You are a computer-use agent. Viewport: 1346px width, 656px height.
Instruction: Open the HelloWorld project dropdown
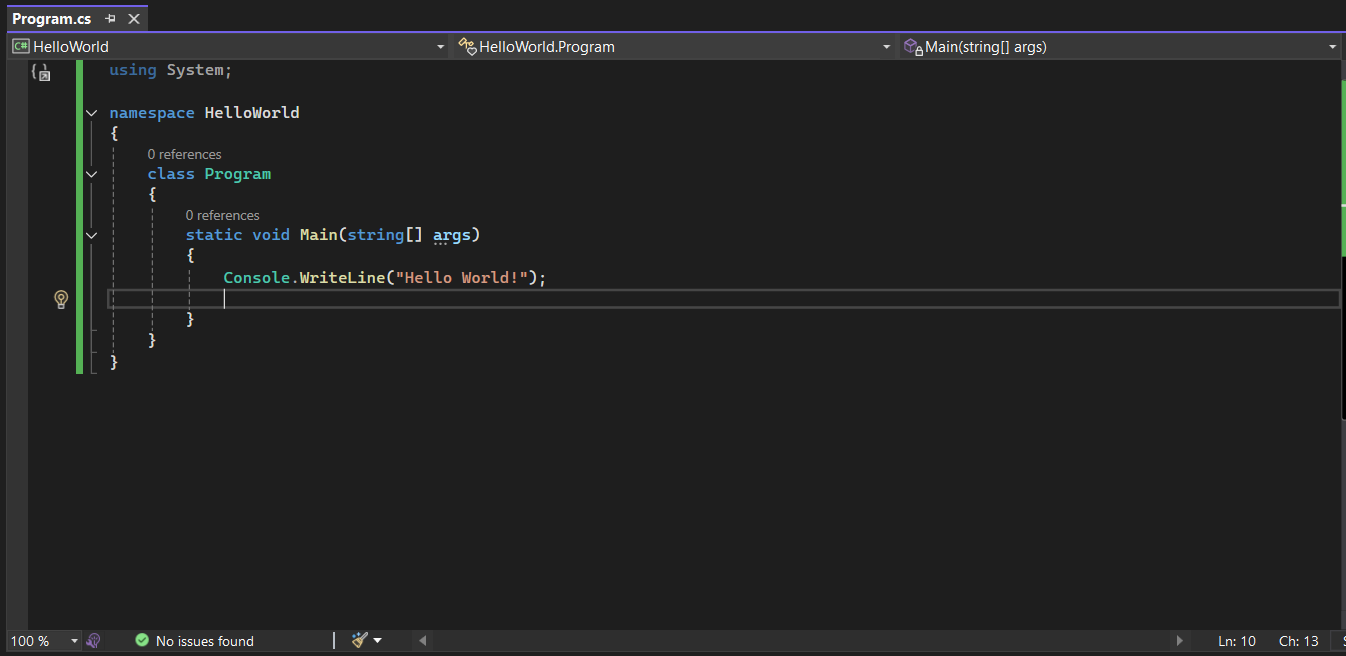pos(441,47)
